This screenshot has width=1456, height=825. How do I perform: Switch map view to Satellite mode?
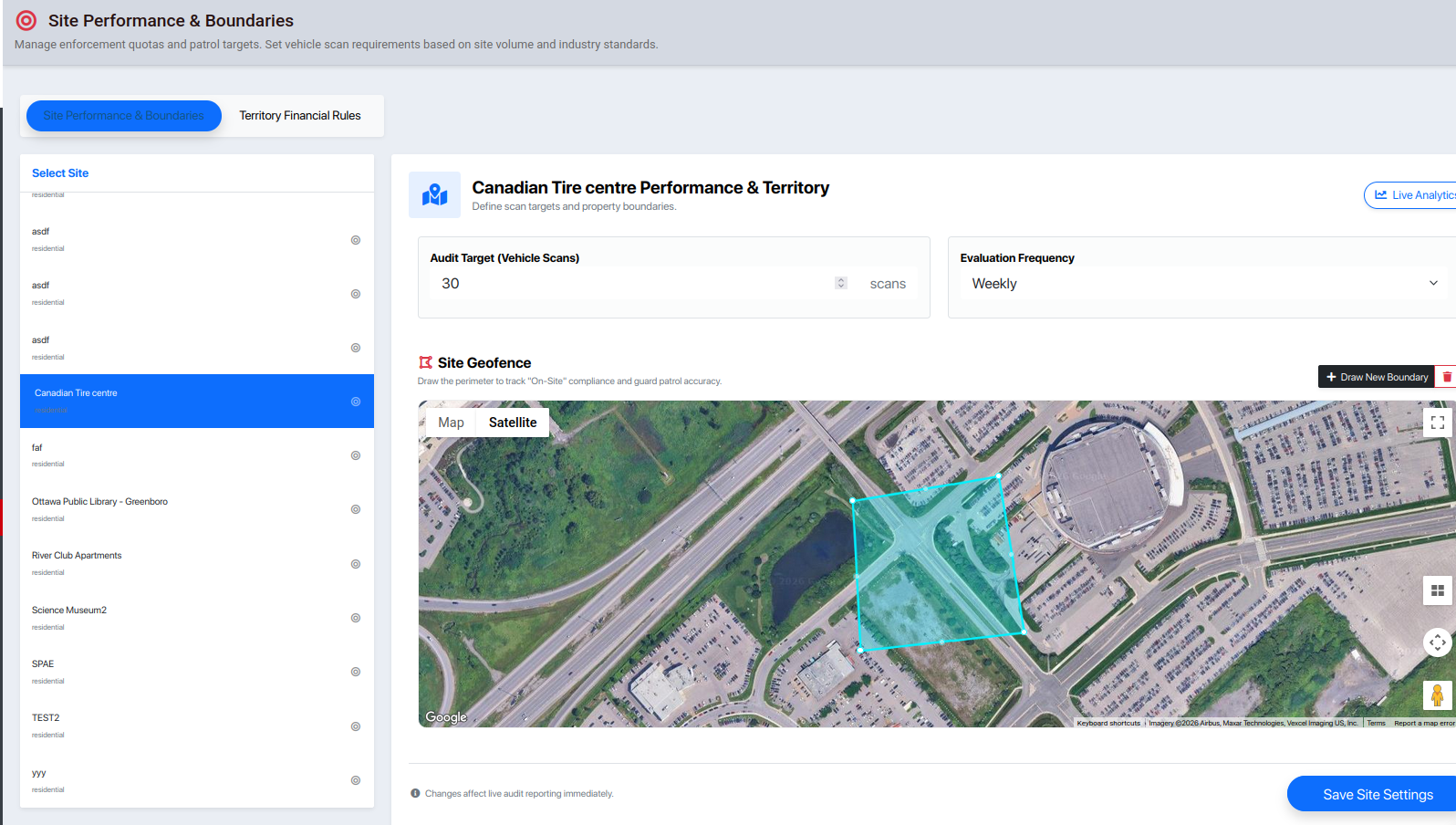(513, 423)
